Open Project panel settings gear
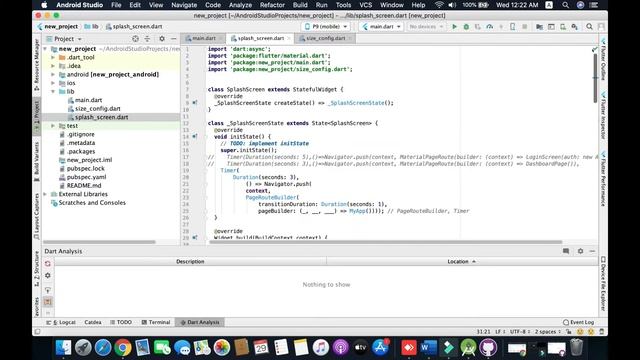Viewport: 640px width, 360px height. point(162,39)
